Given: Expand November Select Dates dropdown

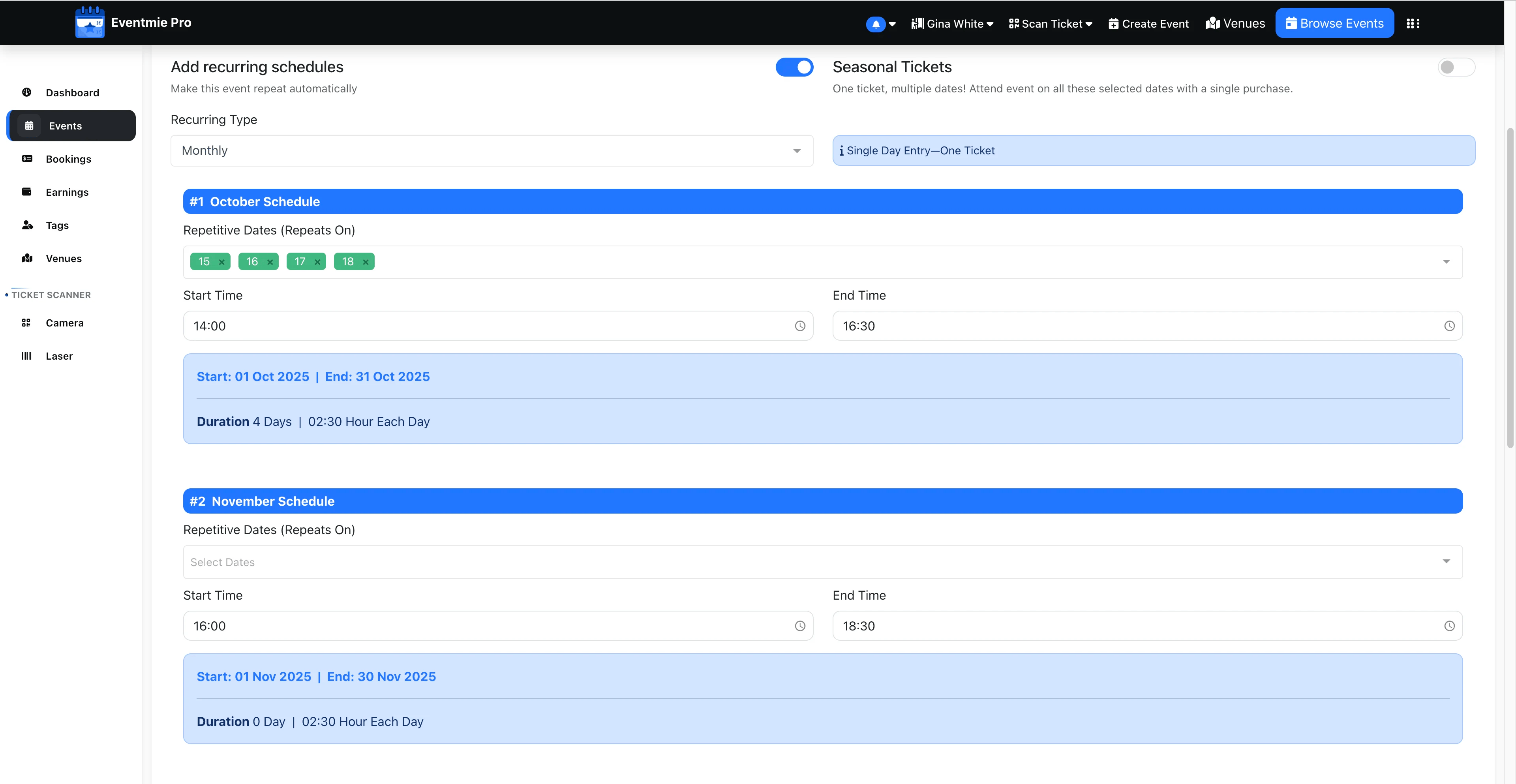Looking at the screenshot, I should [822, 562].
